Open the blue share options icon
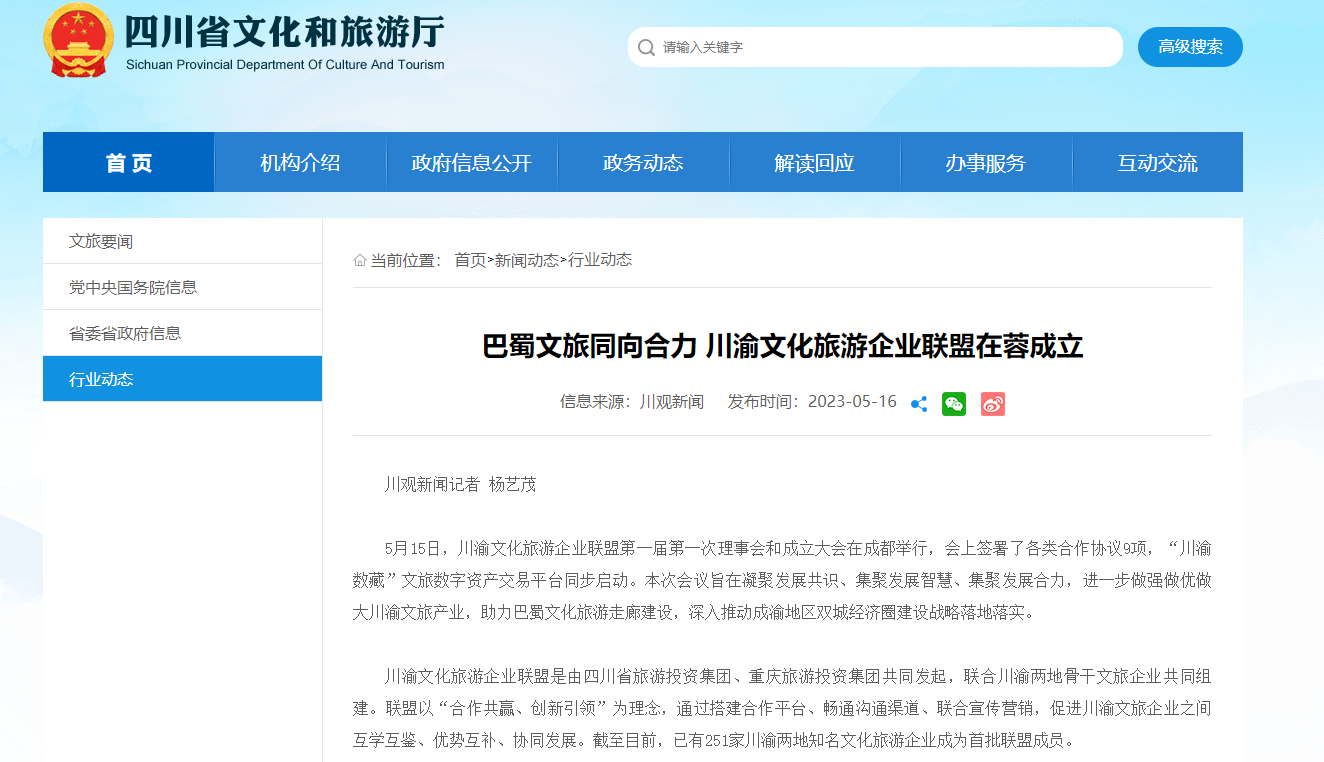The height and width of the screenshot is (762, 1324). point(918,404)
